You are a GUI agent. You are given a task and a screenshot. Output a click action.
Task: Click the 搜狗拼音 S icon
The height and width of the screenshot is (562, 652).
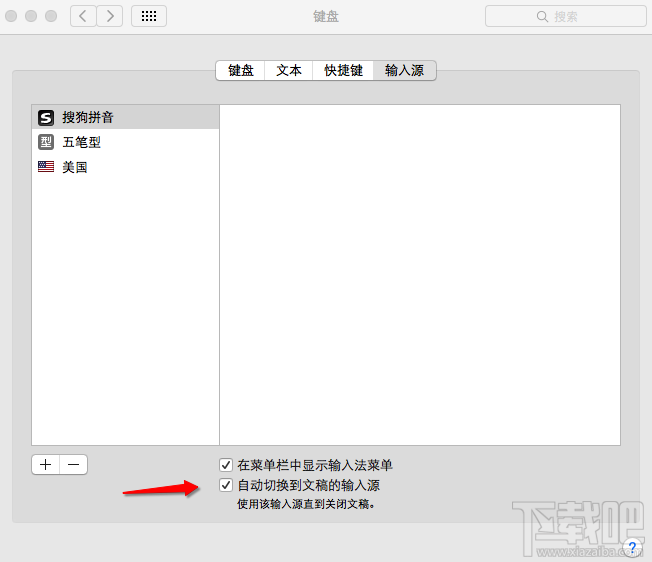point(46,118)
